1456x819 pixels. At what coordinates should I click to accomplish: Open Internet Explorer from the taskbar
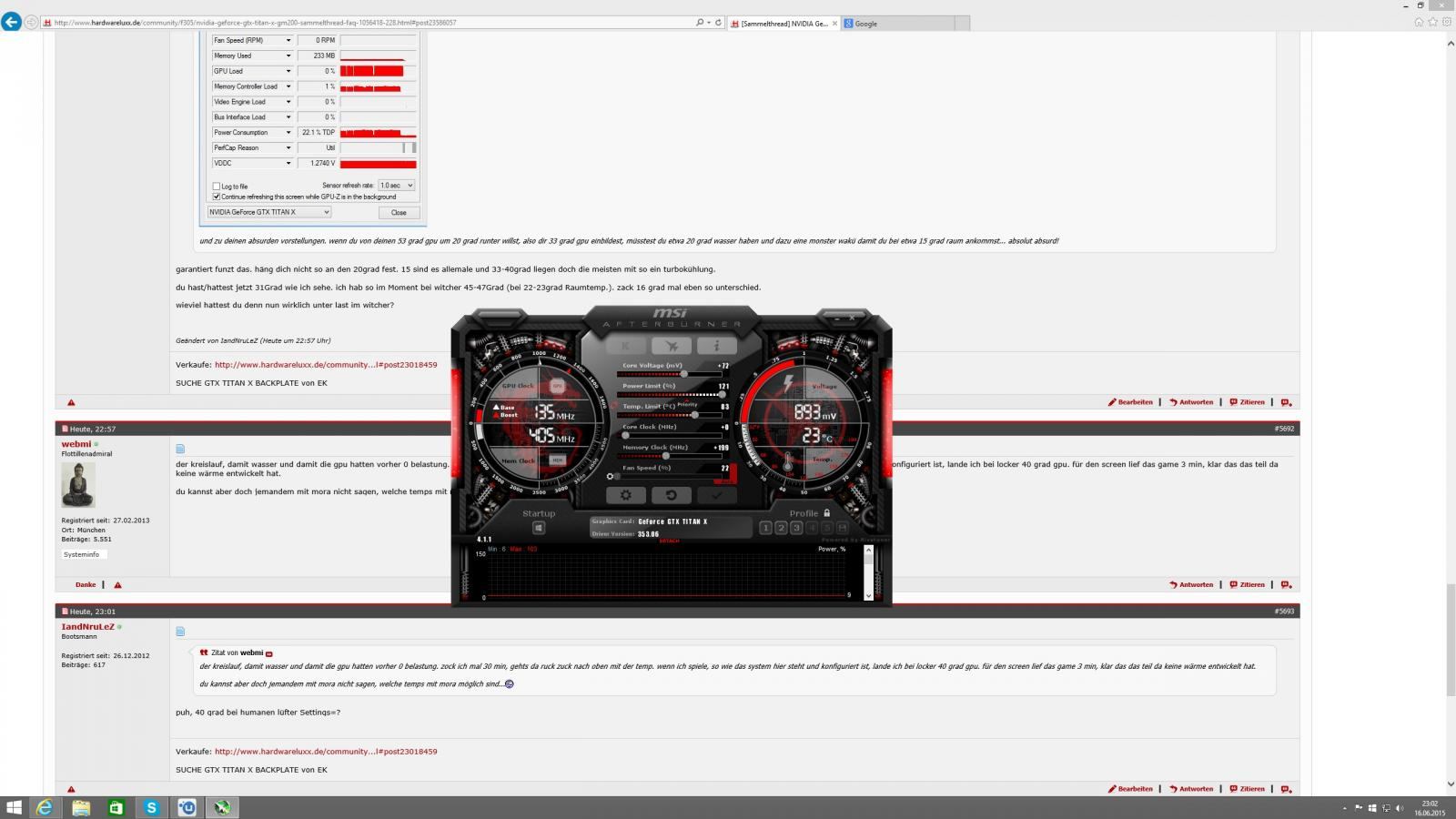[x=45, y=807]
